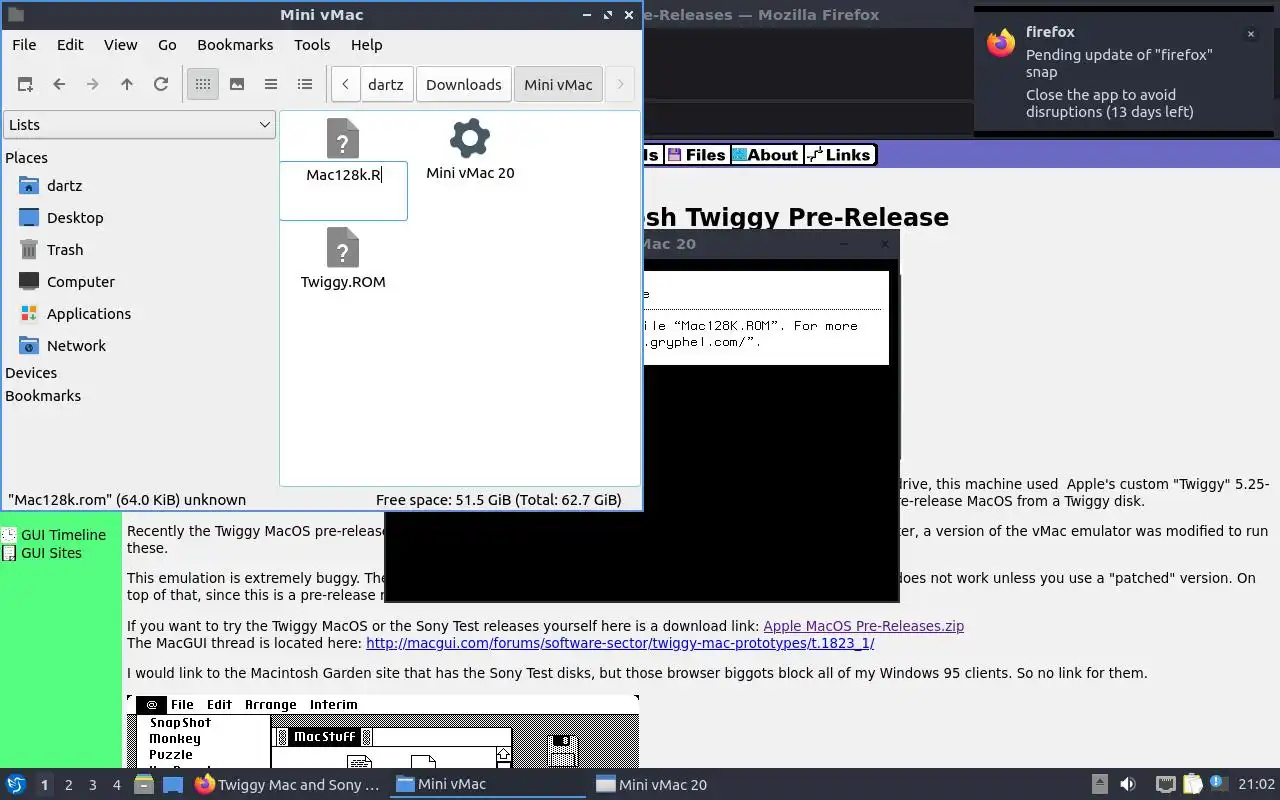Open a new tab in file manager

pos(25,85)
